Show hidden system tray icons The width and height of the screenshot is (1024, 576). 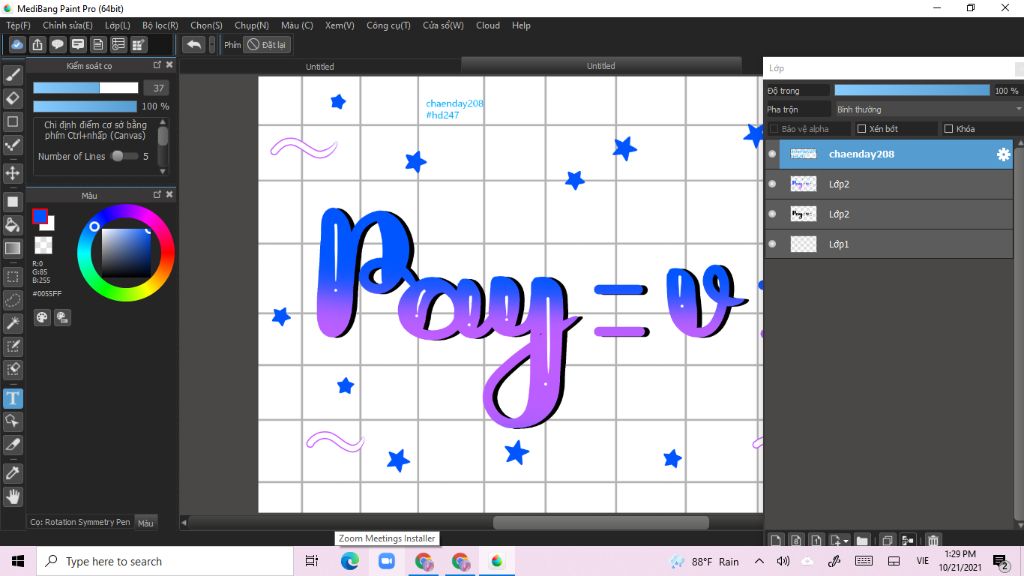759,561
